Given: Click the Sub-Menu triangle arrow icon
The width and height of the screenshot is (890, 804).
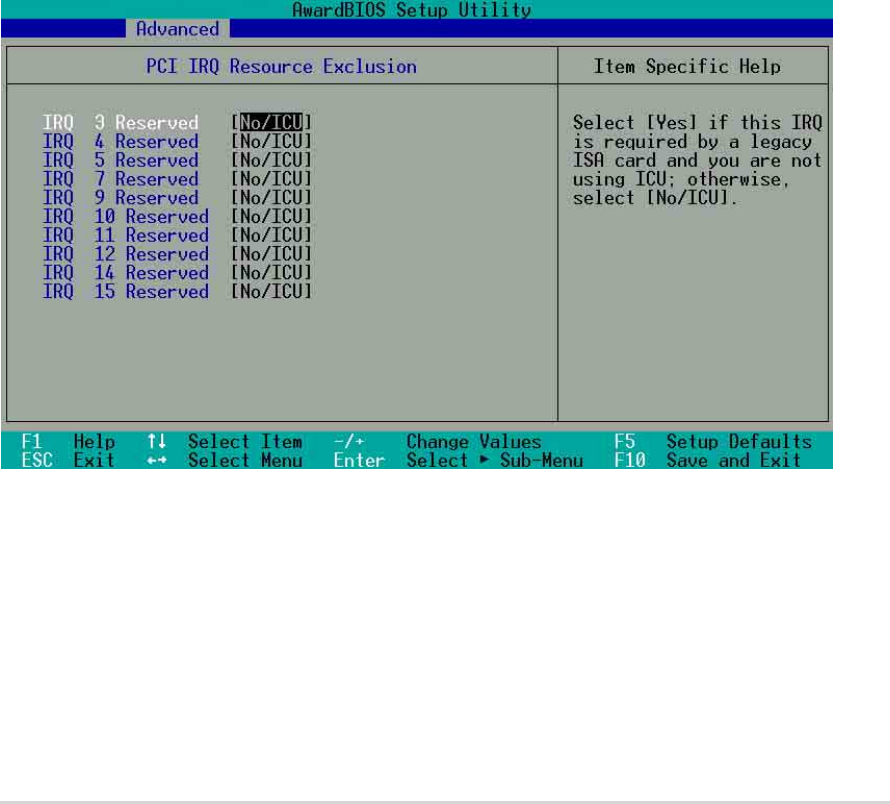Looking at the screenshot, I should pyautogui.click(x=484, y=459).
